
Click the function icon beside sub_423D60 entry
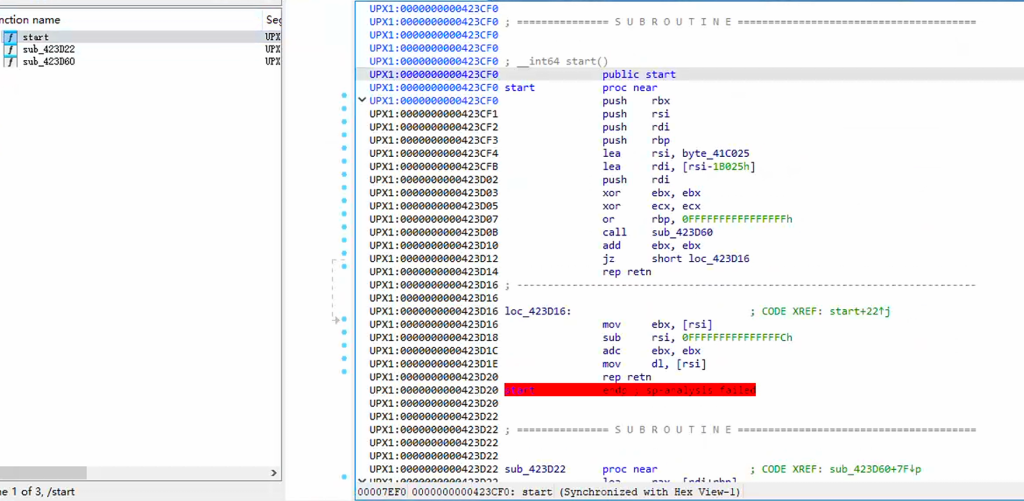pos(10,61)
